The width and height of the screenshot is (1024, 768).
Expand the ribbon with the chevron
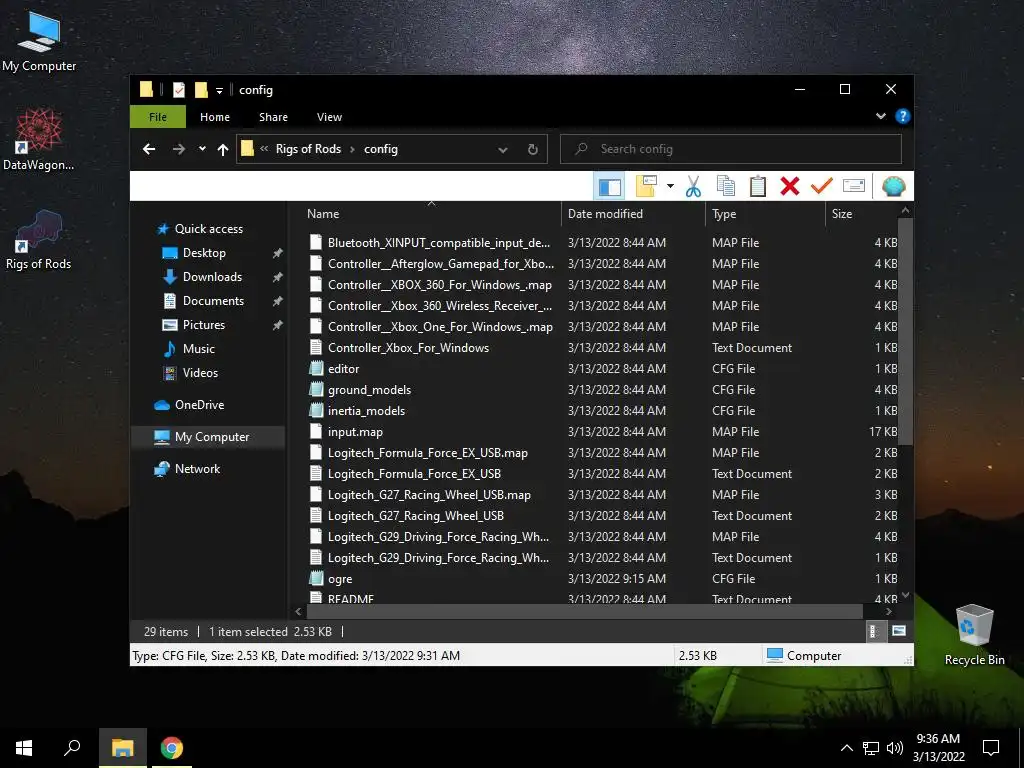click(880, 116)
